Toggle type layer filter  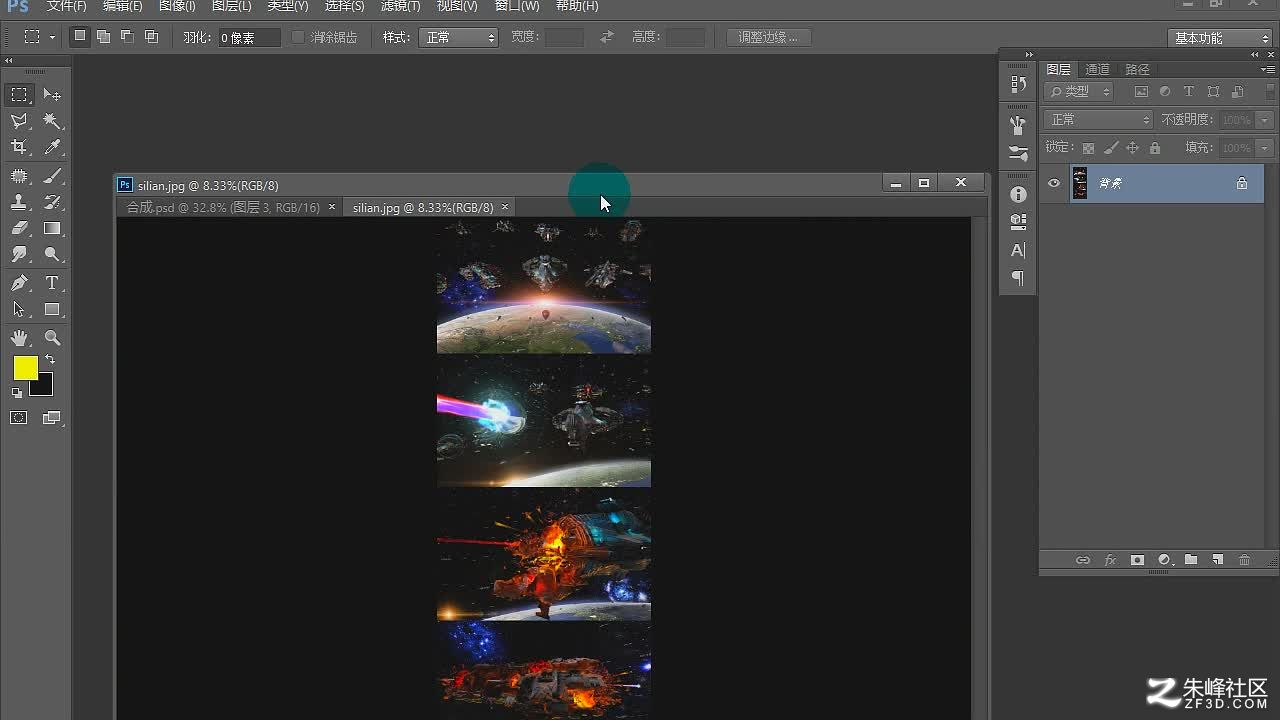pyautogui.click(x=1189, y=91)
